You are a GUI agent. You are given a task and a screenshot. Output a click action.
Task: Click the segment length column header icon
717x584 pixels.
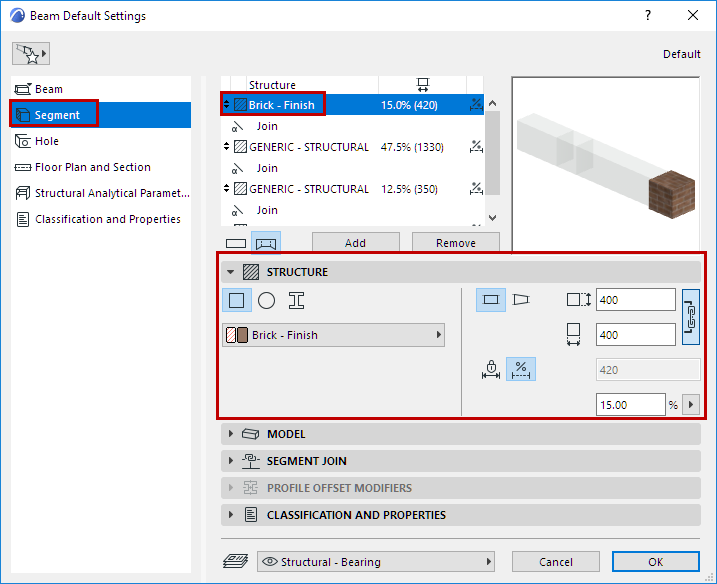pos(423,85)
